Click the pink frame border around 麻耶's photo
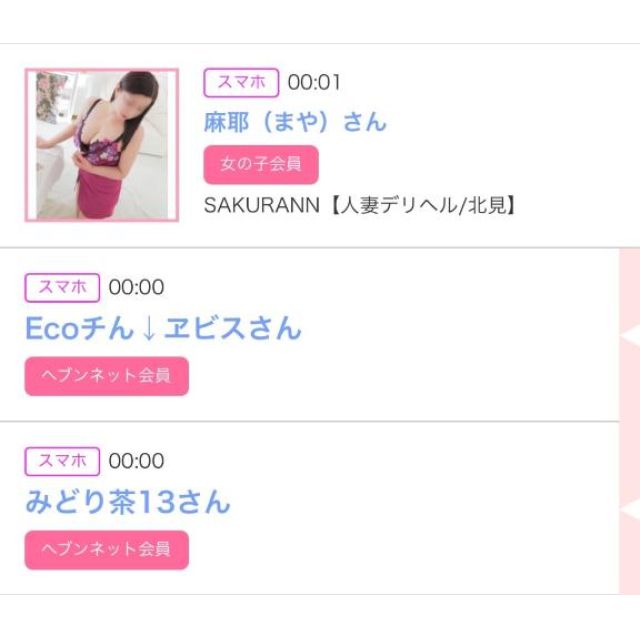The height and width of the screenshot is (640, 640). (27, 145)
